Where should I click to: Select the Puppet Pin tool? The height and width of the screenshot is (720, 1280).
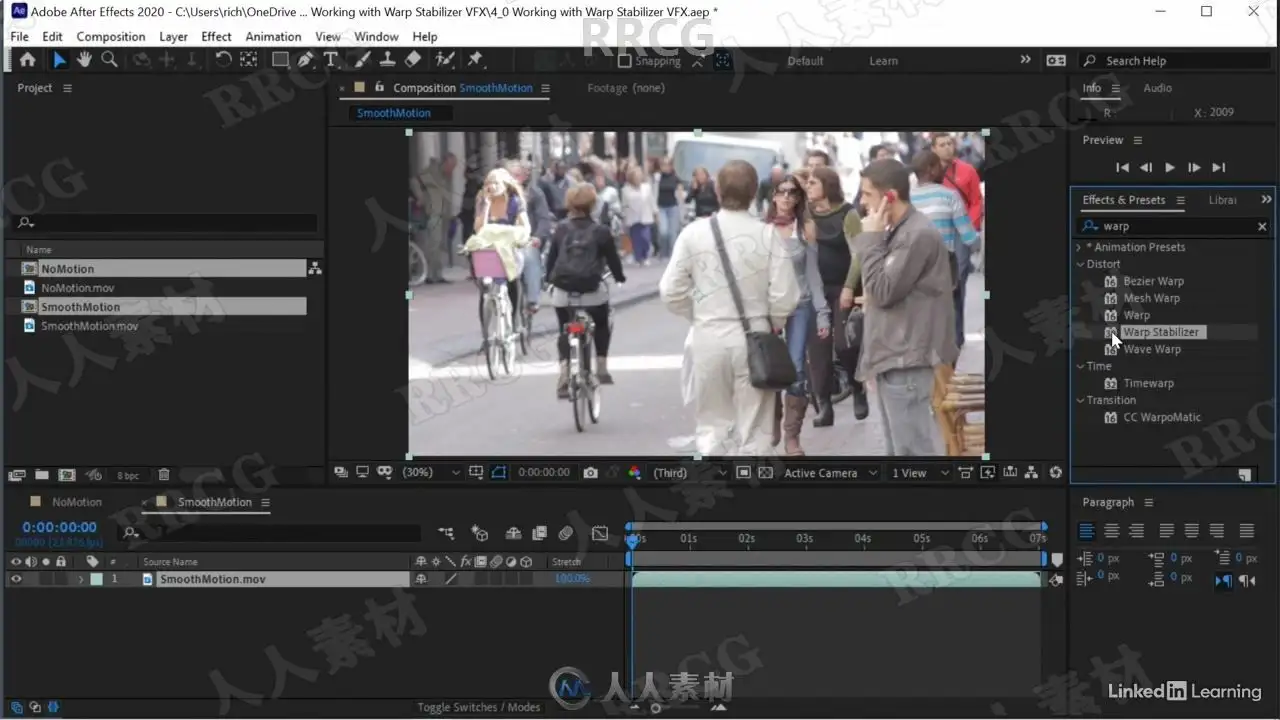coord(475,60)
